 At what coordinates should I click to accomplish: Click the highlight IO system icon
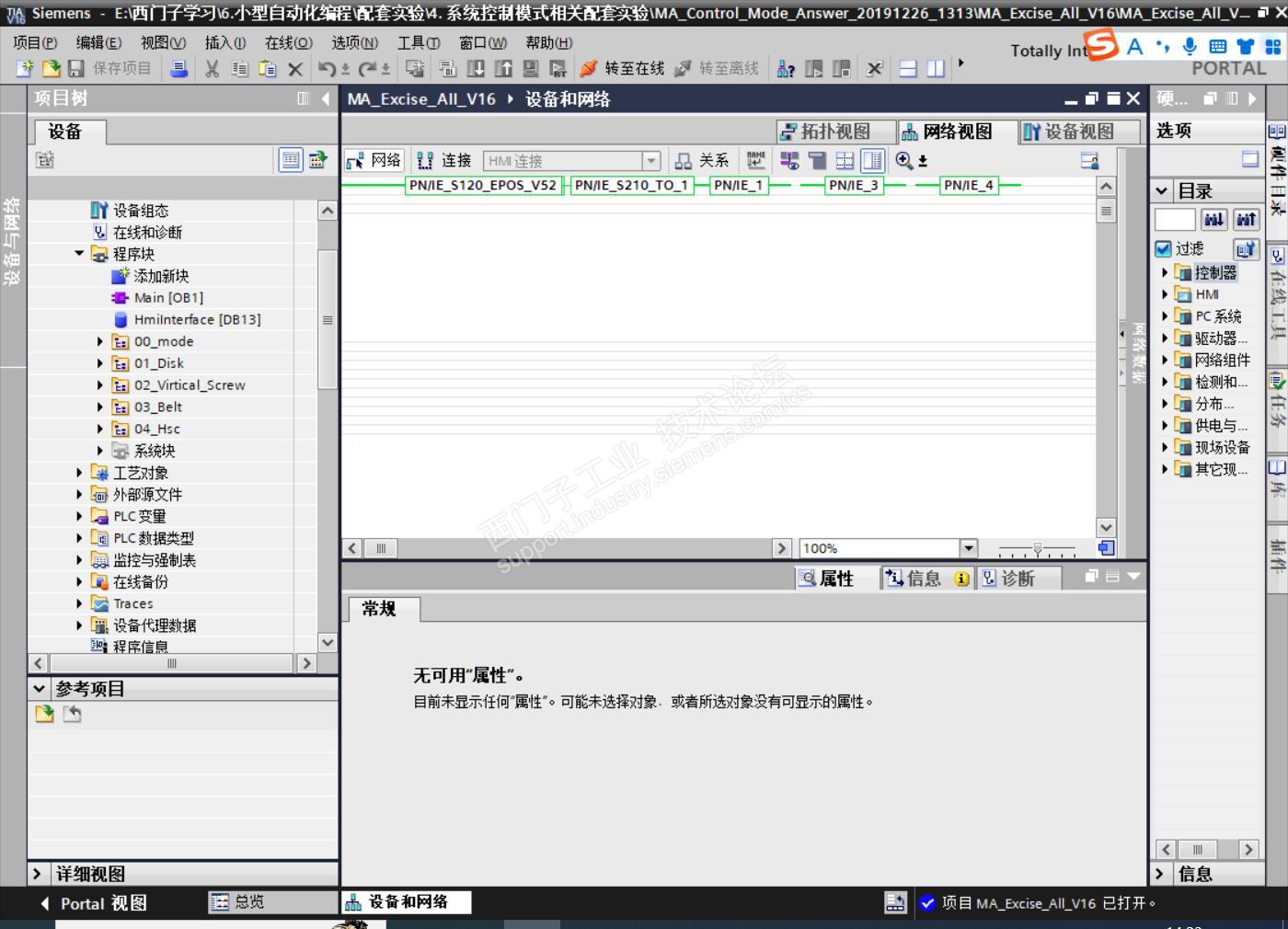click(x=789, y=161)
